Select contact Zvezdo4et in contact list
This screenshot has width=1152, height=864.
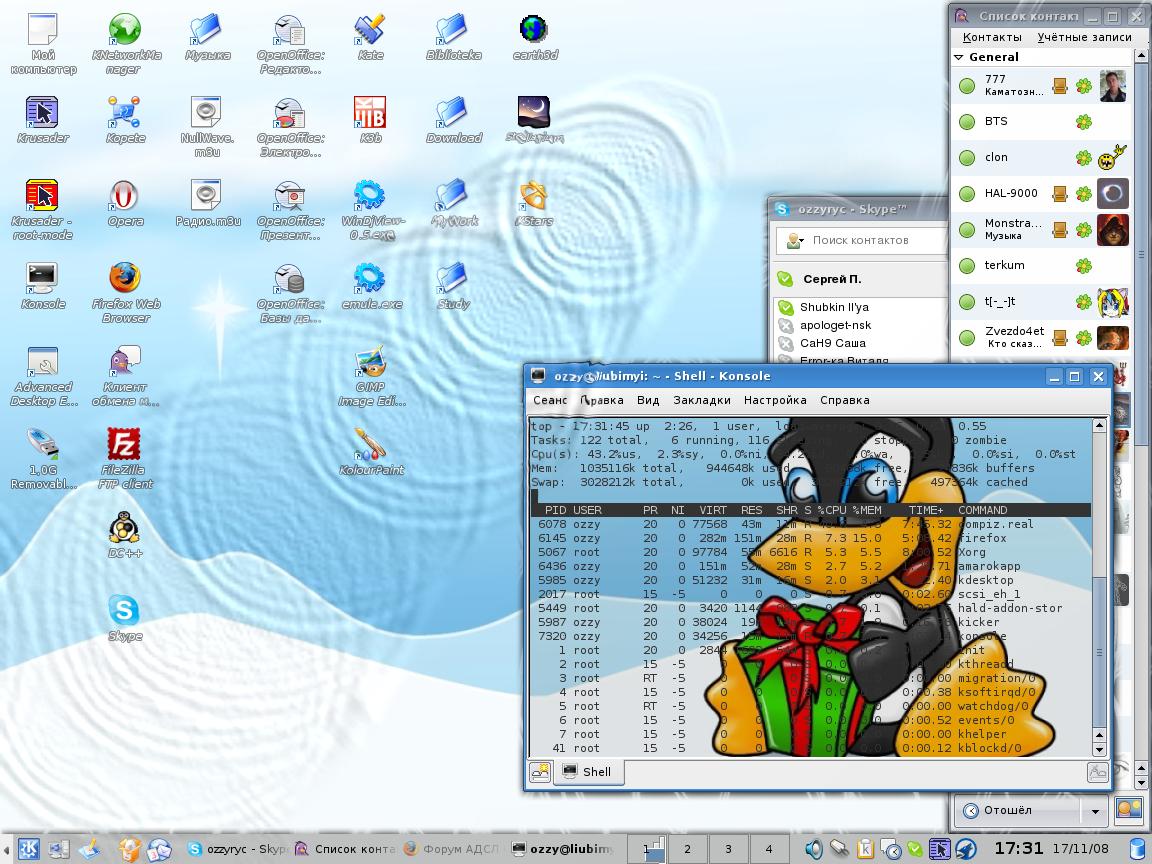click(x=1041, y=337)
